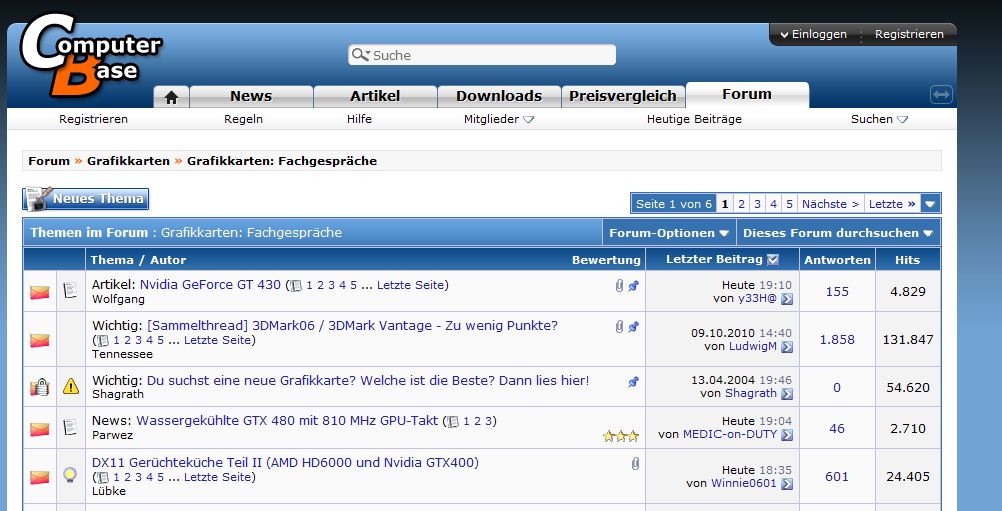Click inside the Suche search field
Screen dimensions: 1002x511
click(482, 55)
